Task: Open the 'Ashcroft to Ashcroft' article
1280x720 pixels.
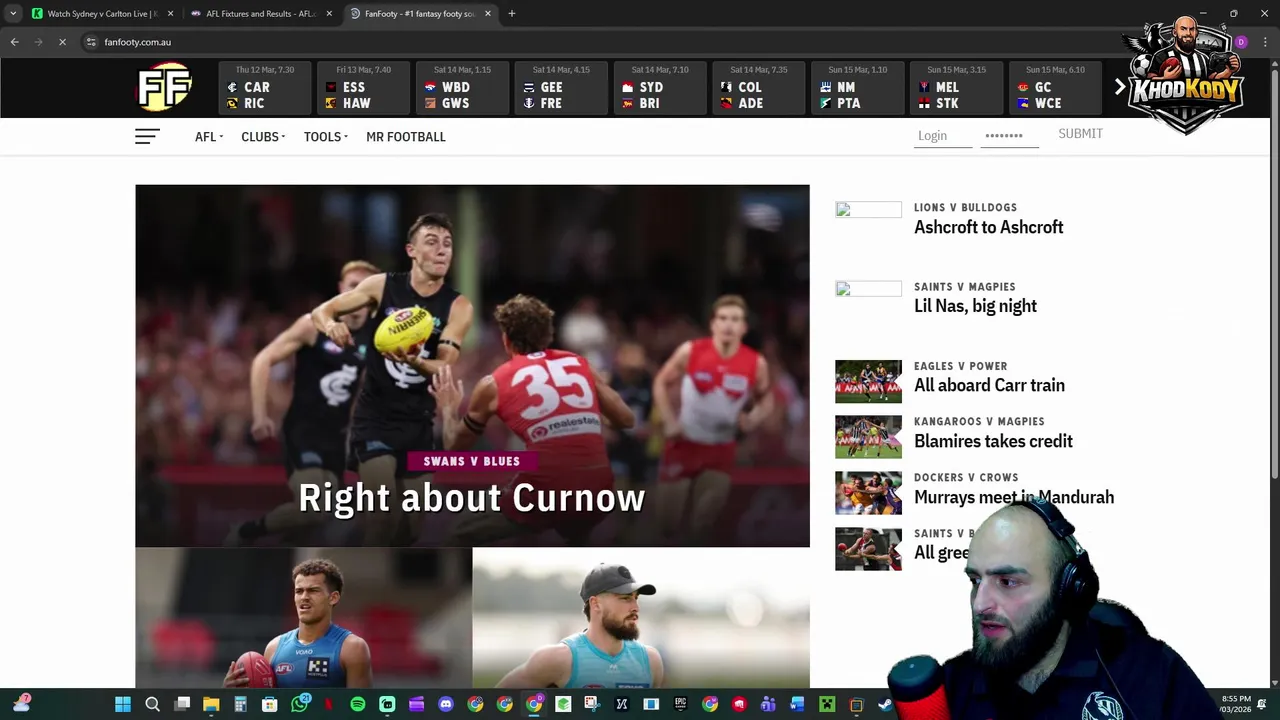Action: 988,228
